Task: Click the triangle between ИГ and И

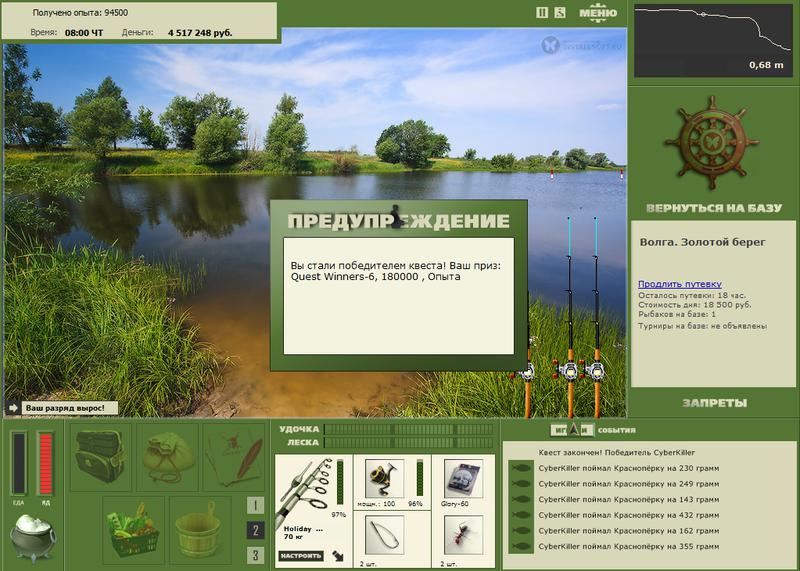Action: click(574, 430)
